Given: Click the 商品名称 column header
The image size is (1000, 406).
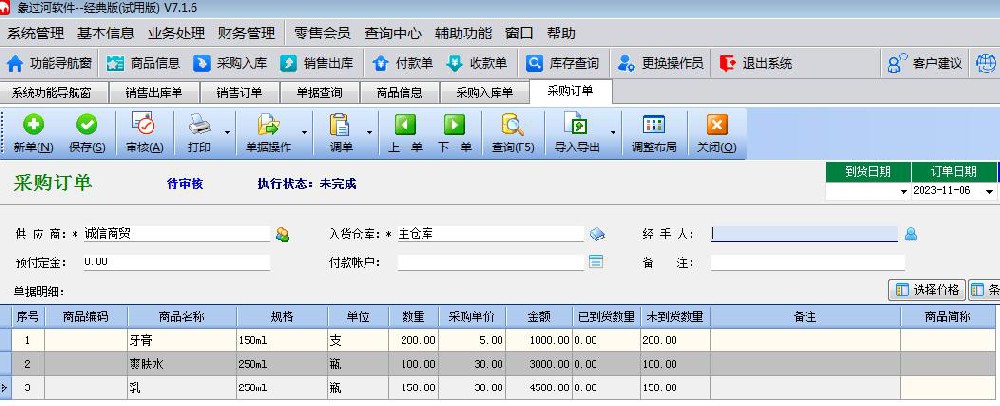Looking at the screenshot, I should (182, 317).
